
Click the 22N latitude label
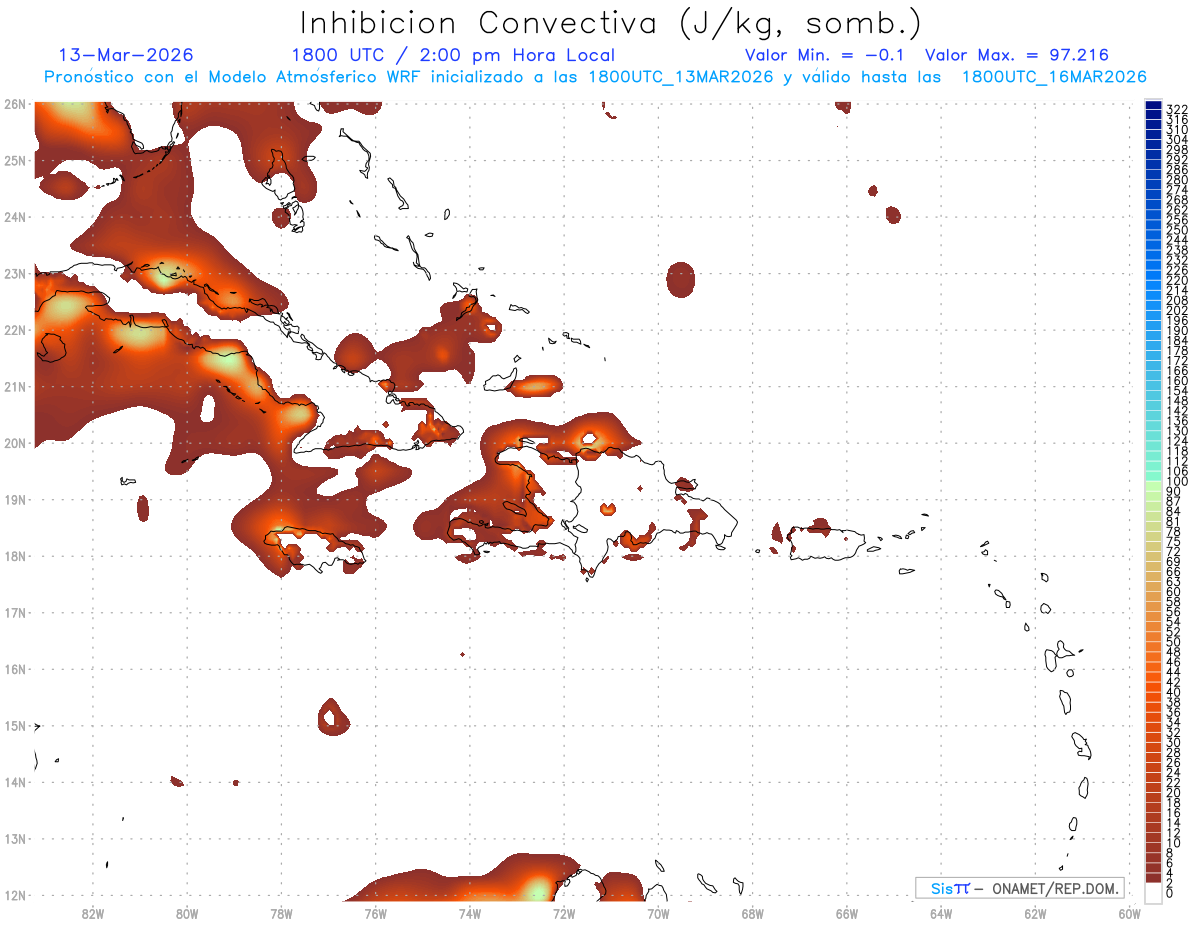pyautogui.click(x=14, y=330)
